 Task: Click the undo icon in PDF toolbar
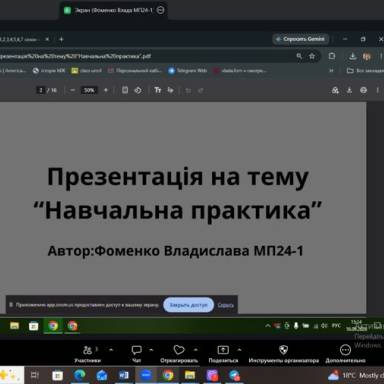click(x=188, y=90)
